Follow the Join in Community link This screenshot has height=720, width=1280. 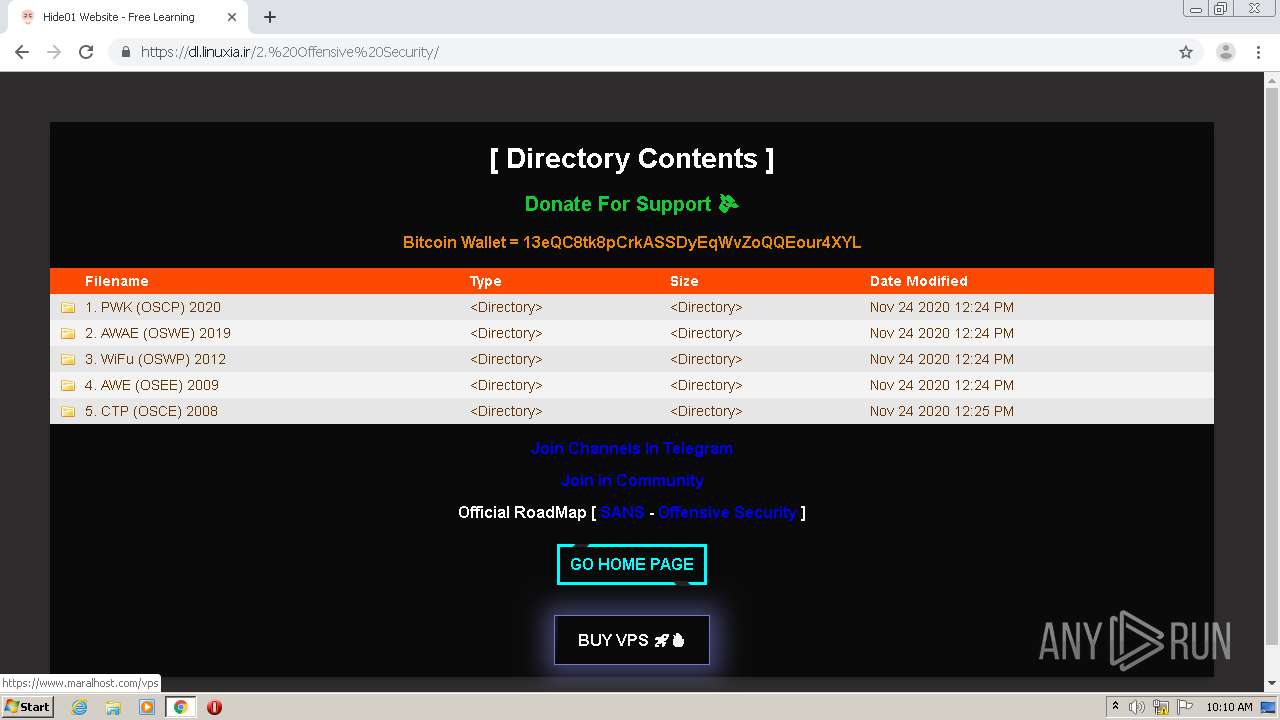pyautogui.click(x=632, y=480)
